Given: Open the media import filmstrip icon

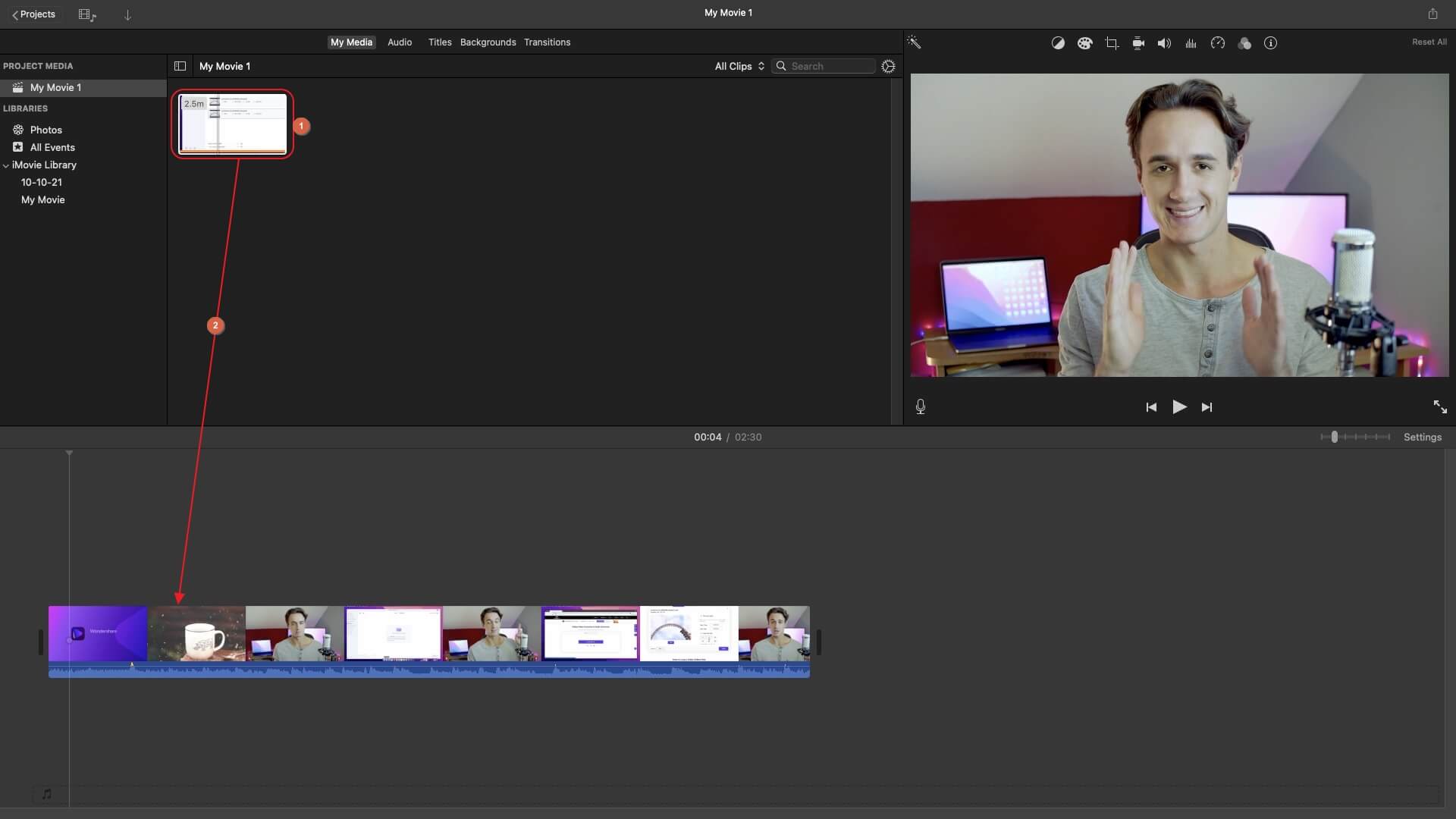Looking at the screenshot, I should pos(87,14).
